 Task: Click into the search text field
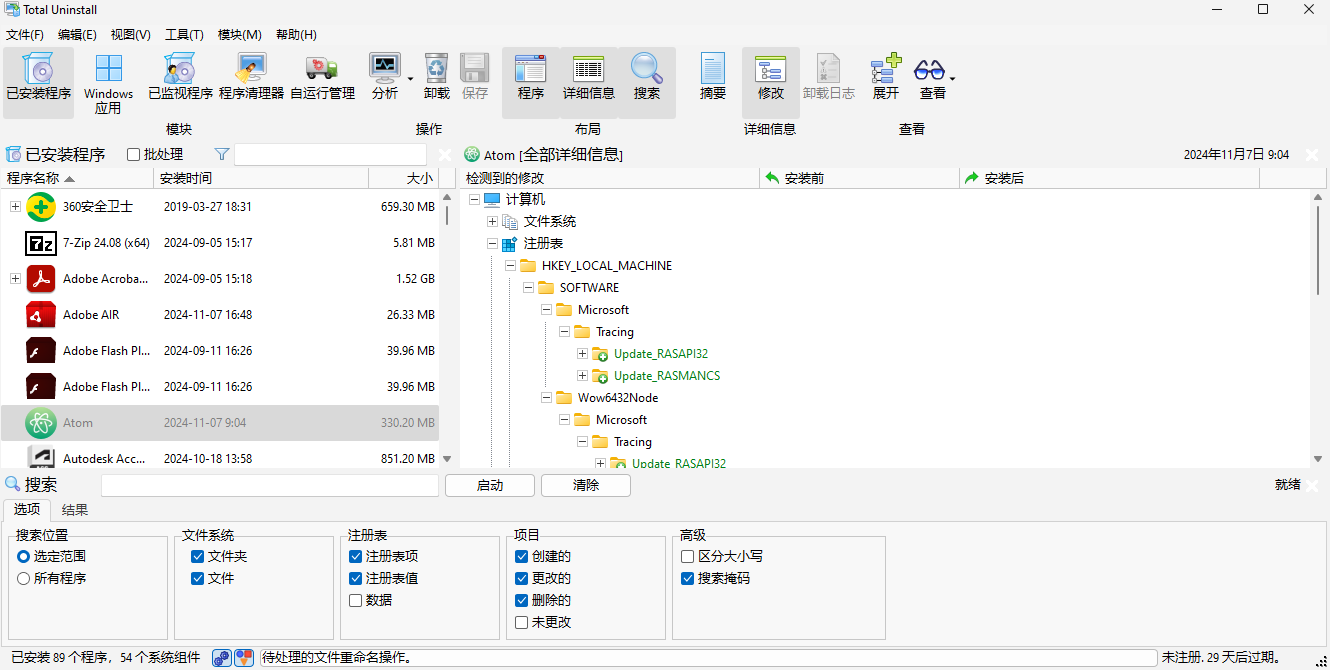pos(270,485)
